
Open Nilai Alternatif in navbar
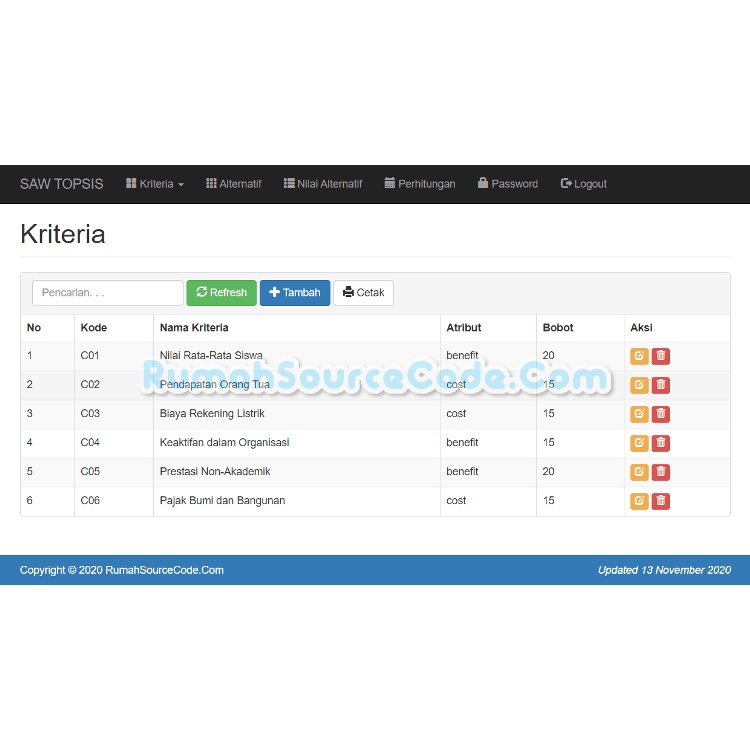click(x=323, y=184)
